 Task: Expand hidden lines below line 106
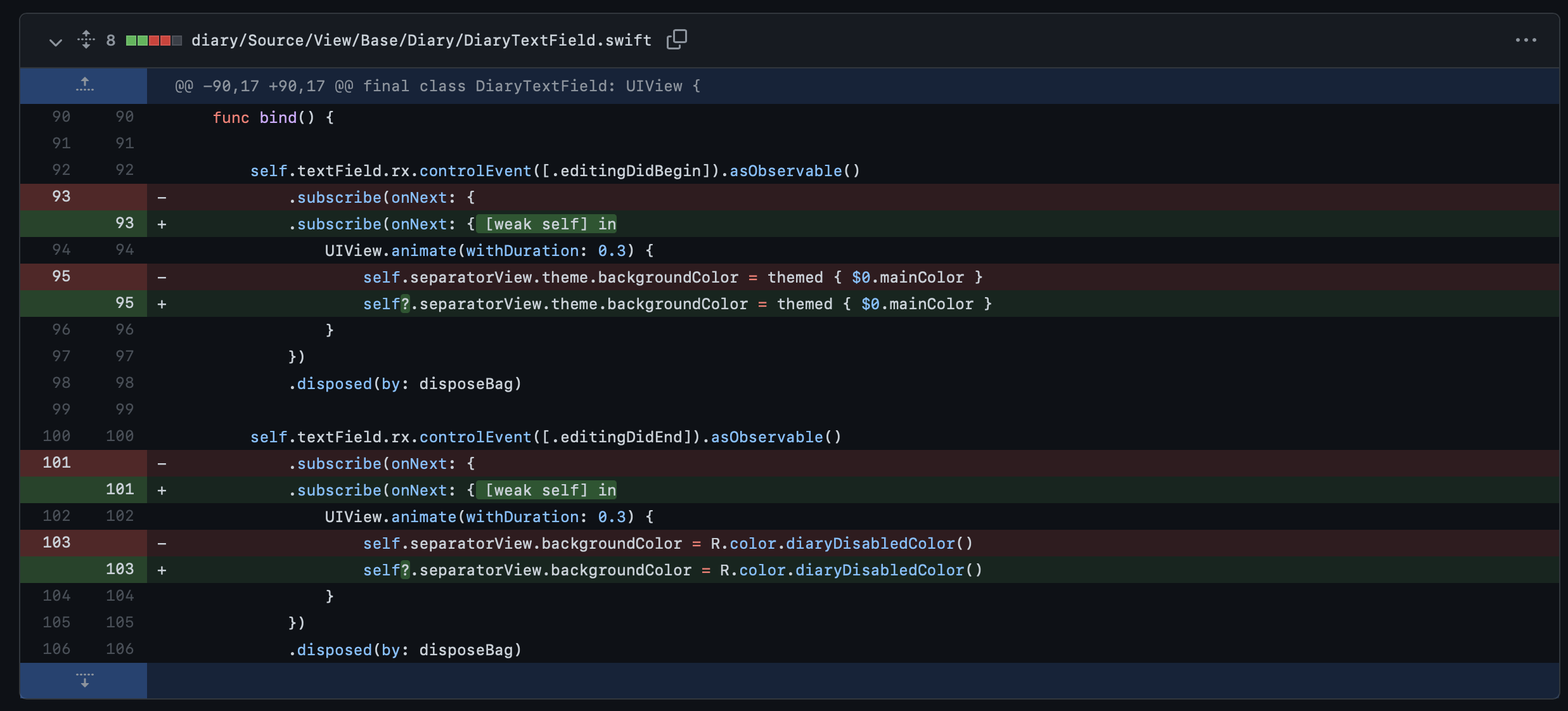(84, 680)
